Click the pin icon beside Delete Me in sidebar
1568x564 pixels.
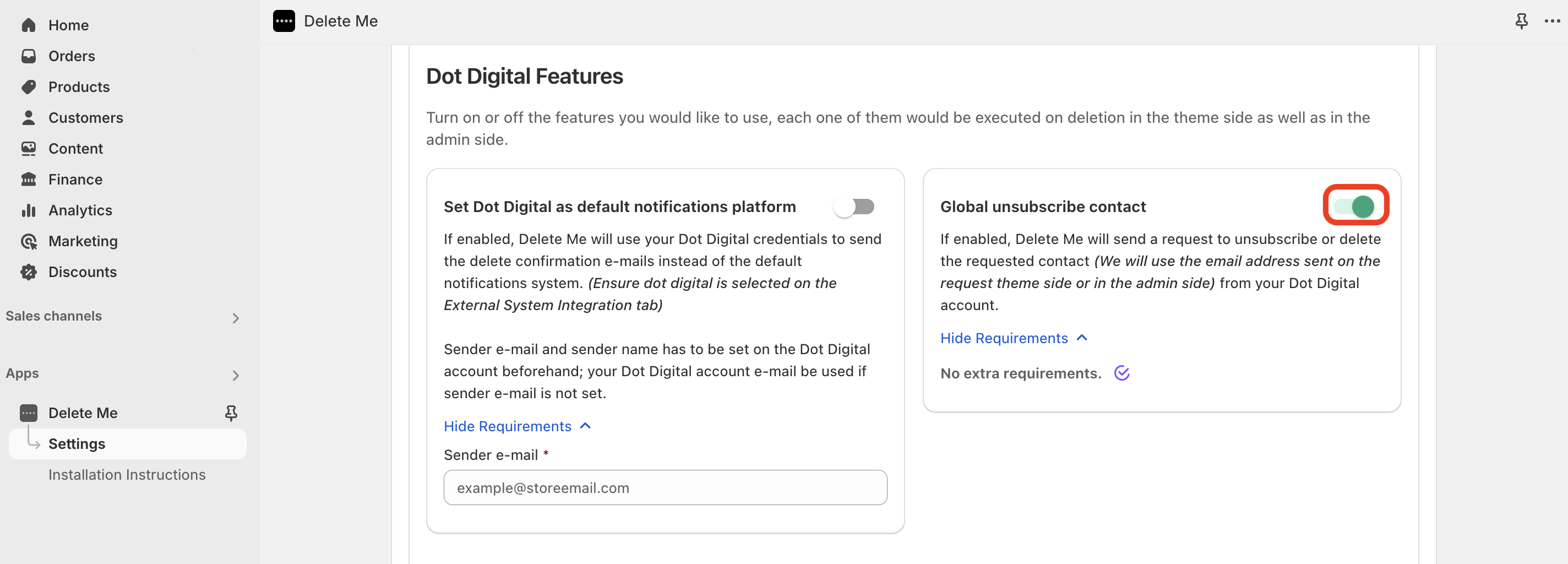[231, 413]
